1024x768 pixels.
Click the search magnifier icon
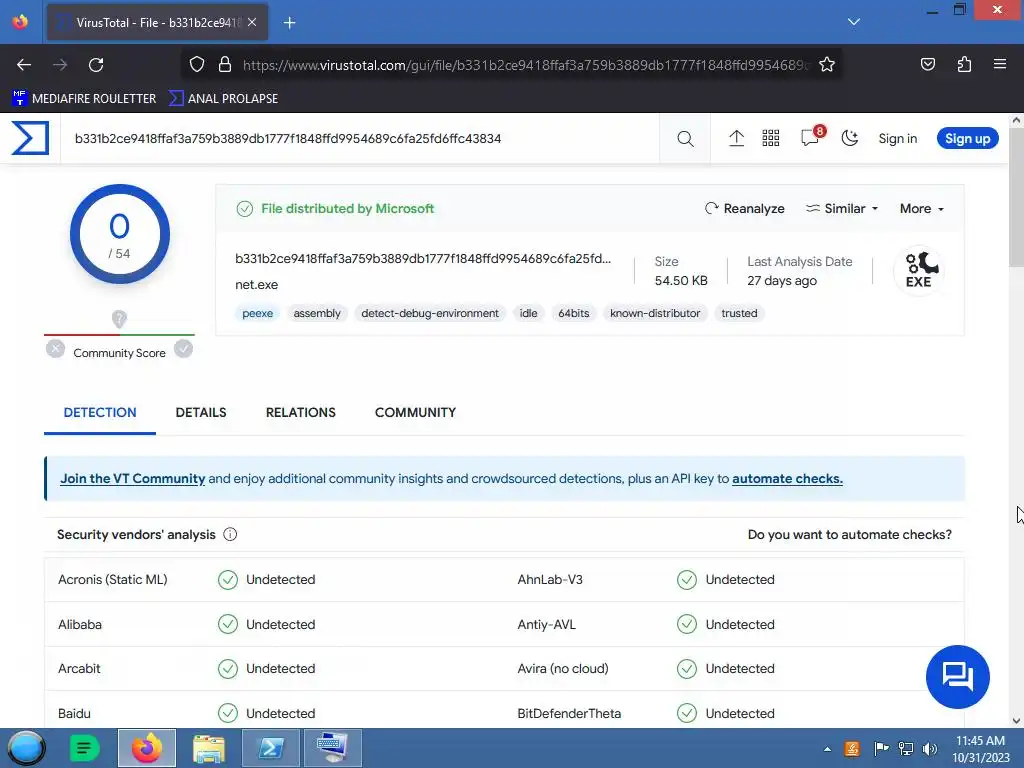[x=685, y=138]
